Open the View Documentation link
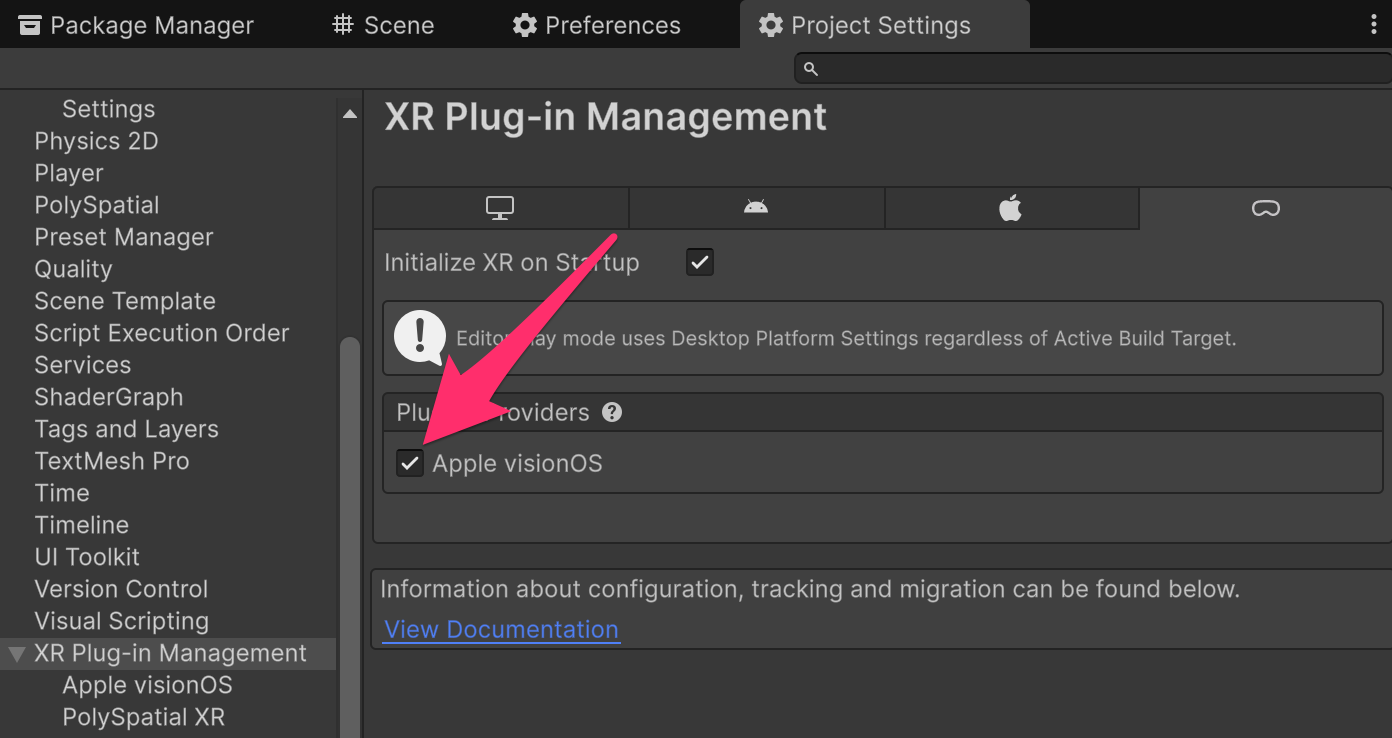 coord(501,629)
